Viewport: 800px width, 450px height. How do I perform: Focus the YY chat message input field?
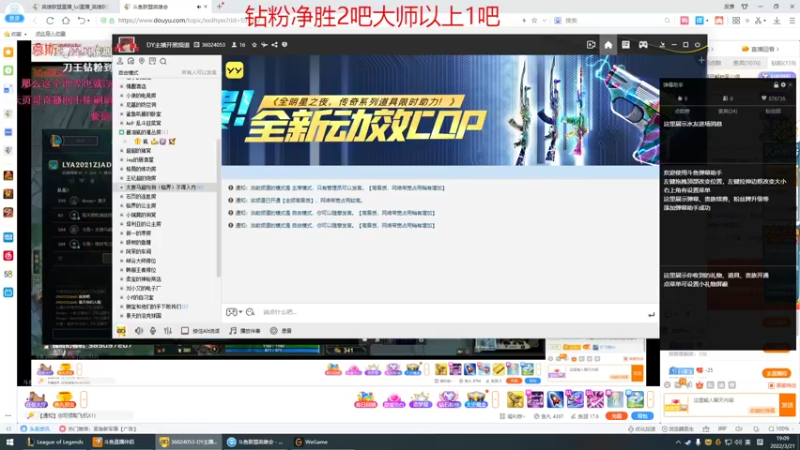452,312
